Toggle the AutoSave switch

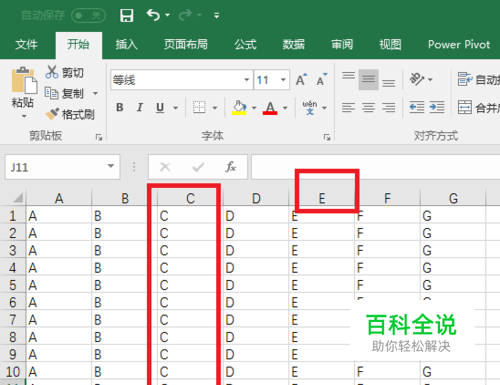tap(88, 15)
